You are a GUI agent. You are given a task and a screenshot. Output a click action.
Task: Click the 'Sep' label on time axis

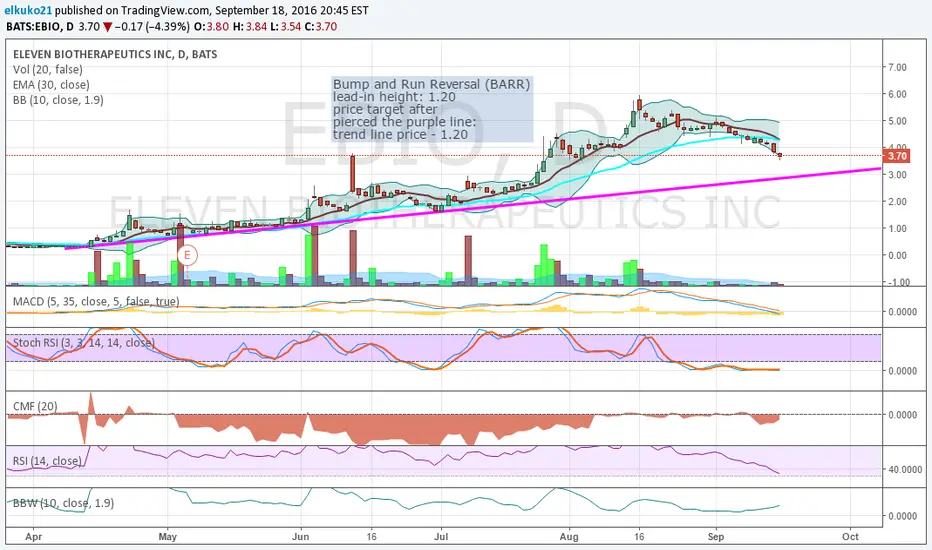(x=716, y=536)
